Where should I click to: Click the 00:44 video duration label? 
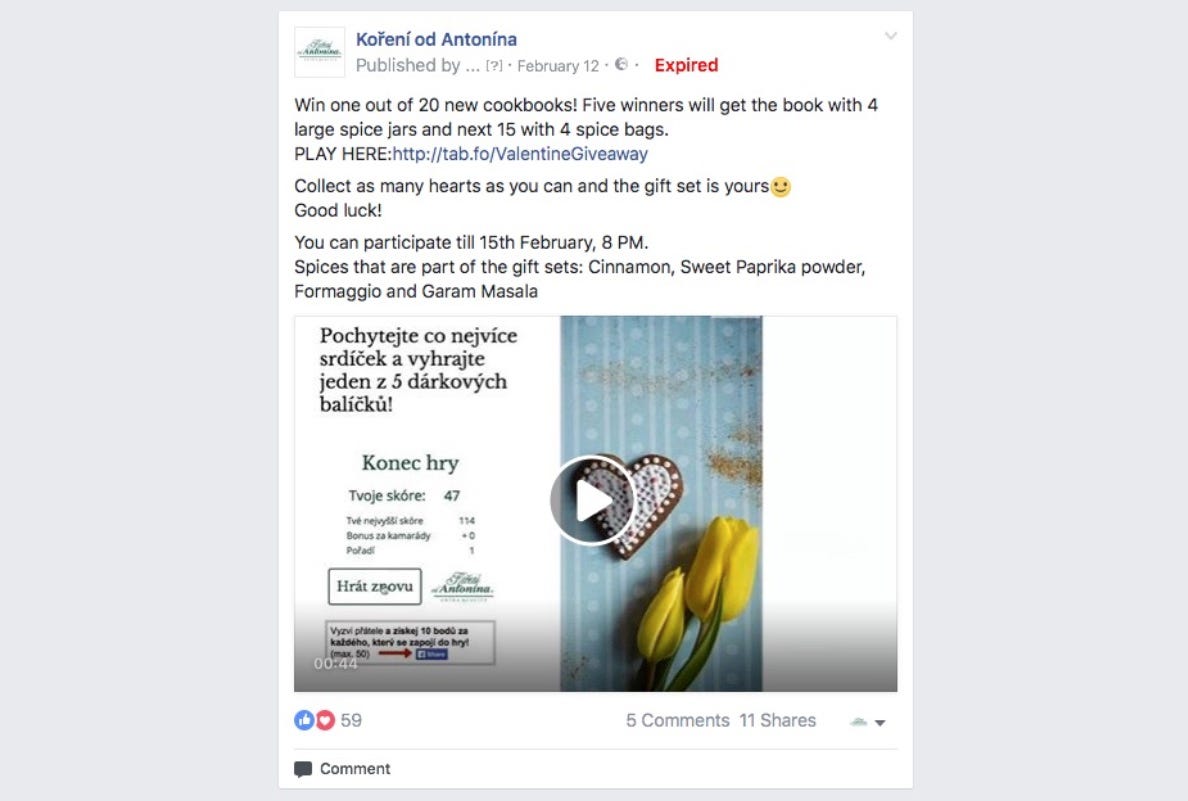[x=336, y=664]
